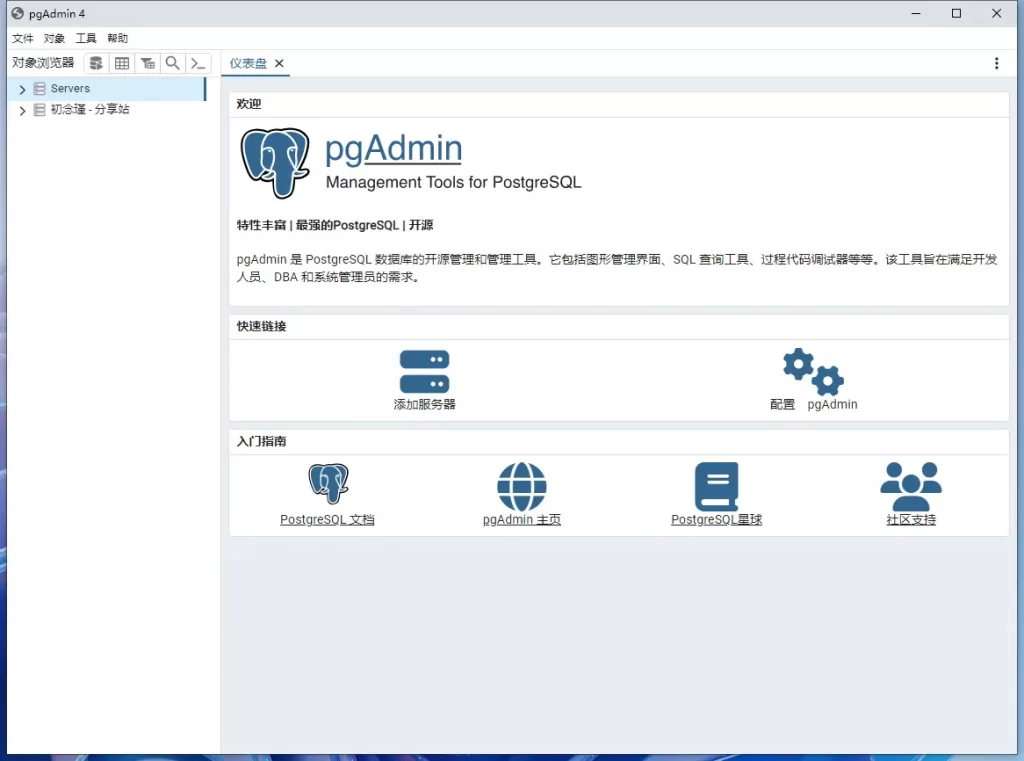This screenshot has width=1024, height=761.
Task: Click the PostgreSQL星球 book icon
Action: (716, 487)
